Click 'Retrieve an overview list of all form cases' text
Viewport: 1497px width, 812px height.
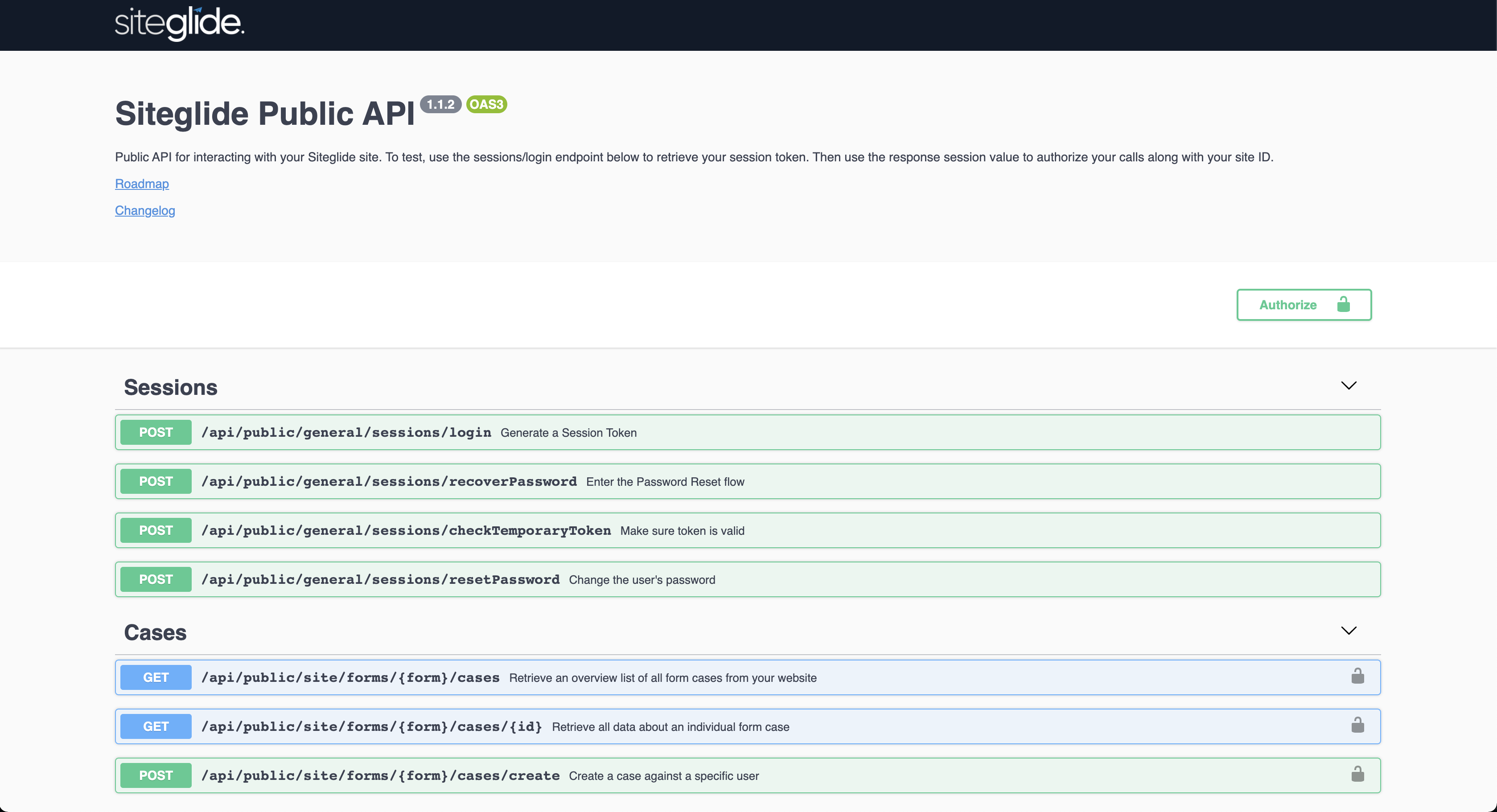662,678
